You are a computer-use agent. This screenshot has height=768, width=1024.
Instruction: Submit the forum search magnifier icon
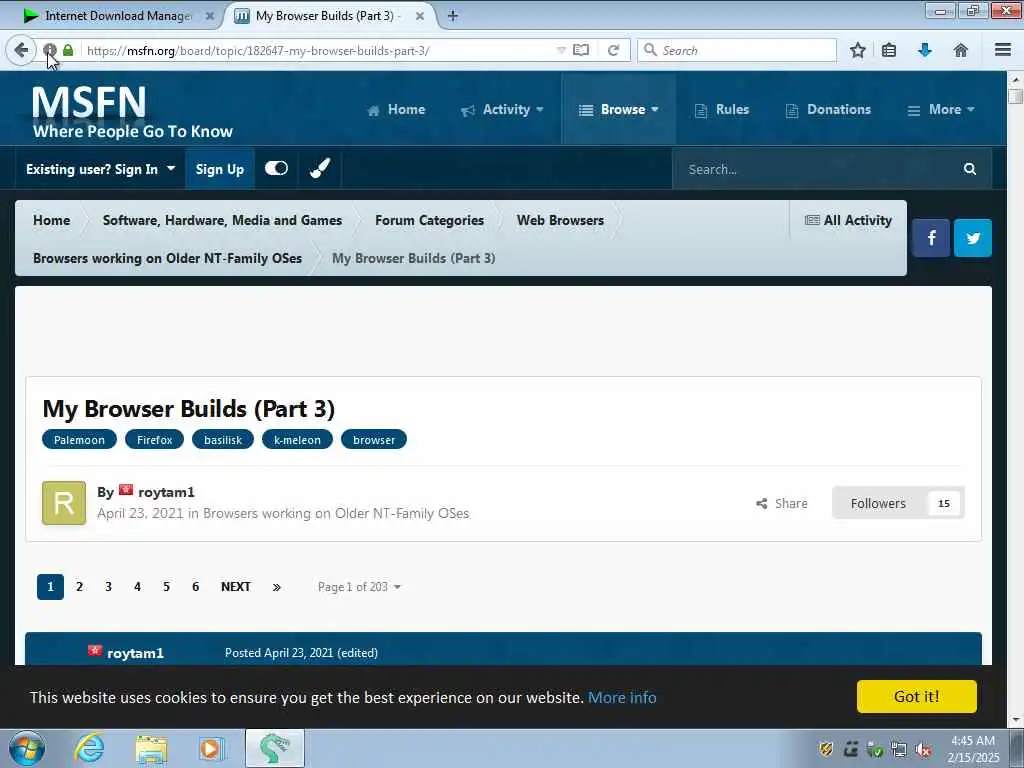coord(970,169)
